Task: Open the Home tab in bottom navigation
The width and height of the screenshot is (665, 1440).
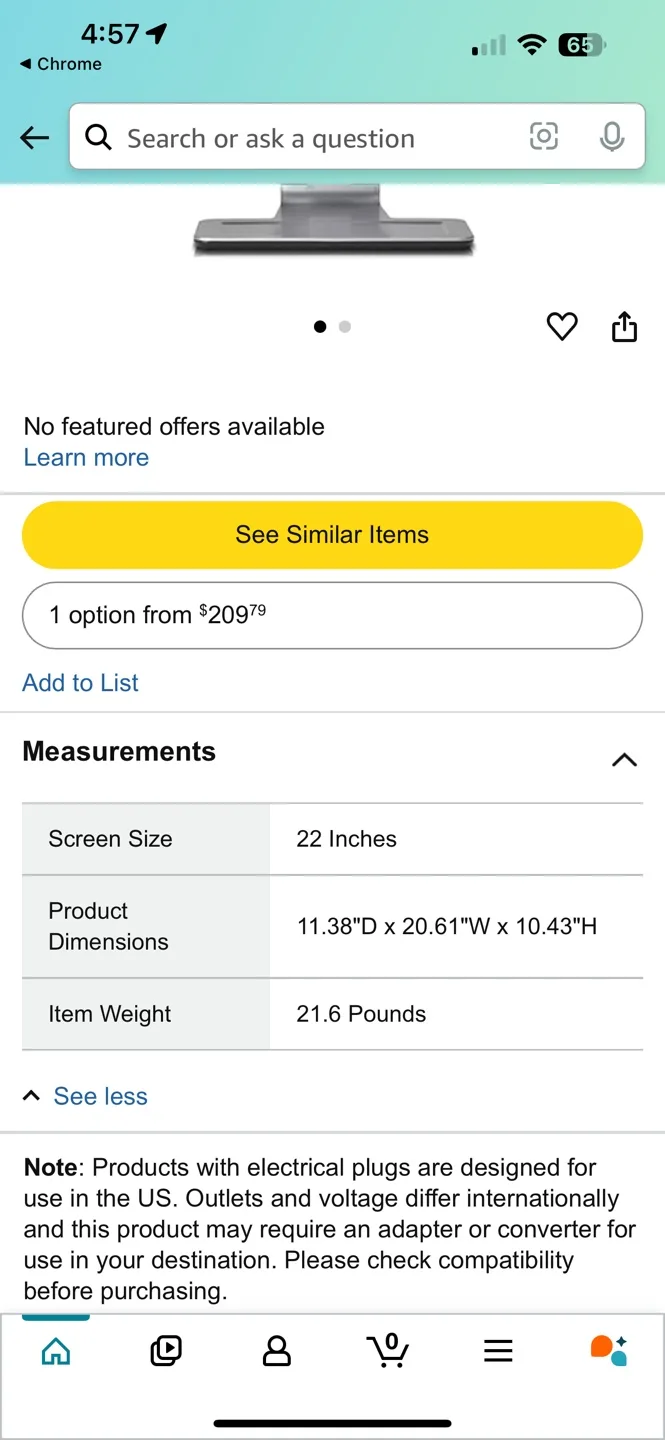Action: coord(55,1350)
